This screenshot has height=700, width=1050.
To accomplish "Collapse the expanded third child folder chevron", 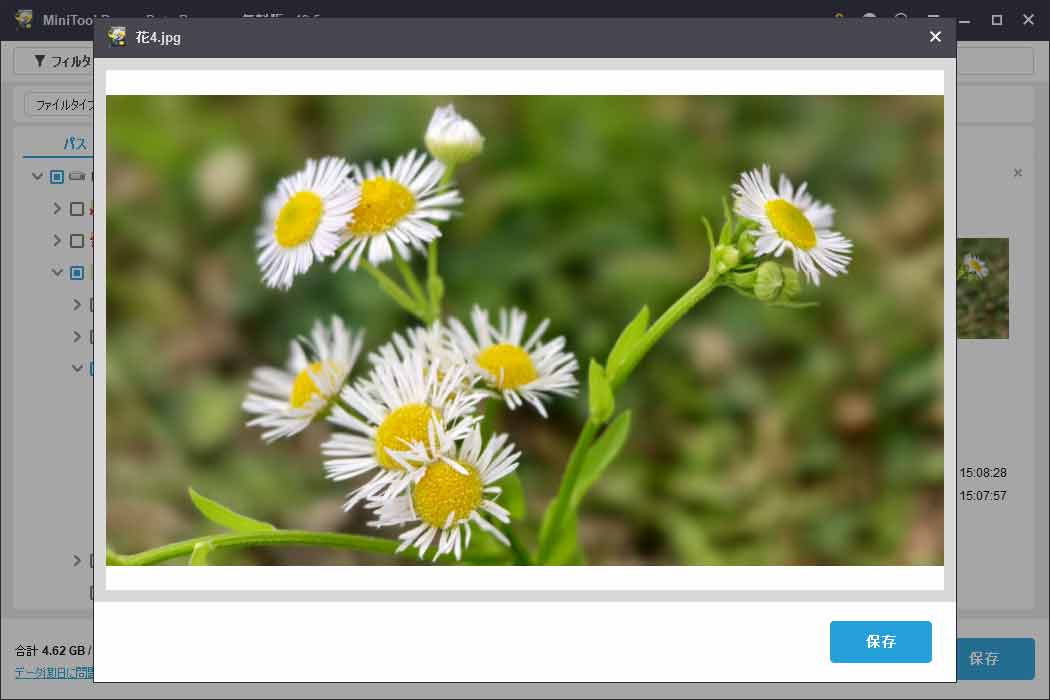I will click(58, 273).
